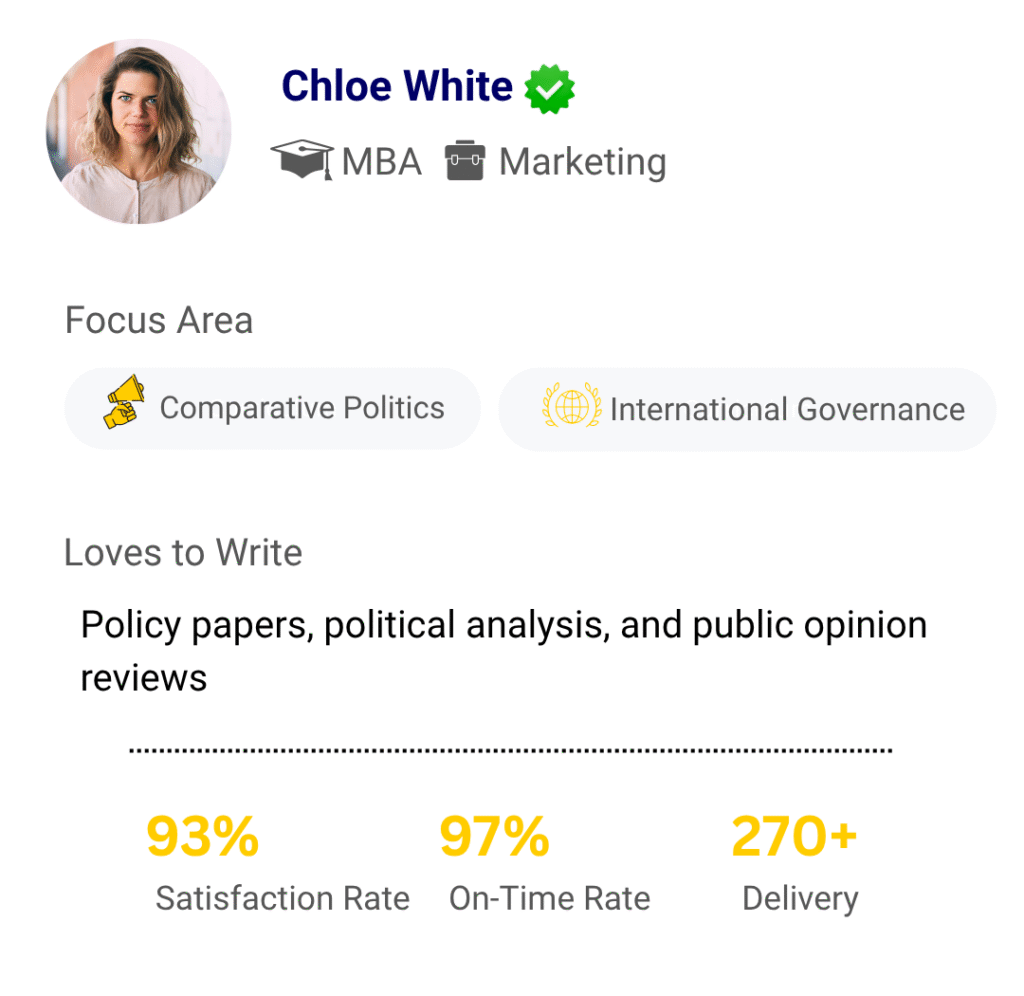Click the 97% on-time figure
This screenshot has width=1024, height=996.
point(495,837)
